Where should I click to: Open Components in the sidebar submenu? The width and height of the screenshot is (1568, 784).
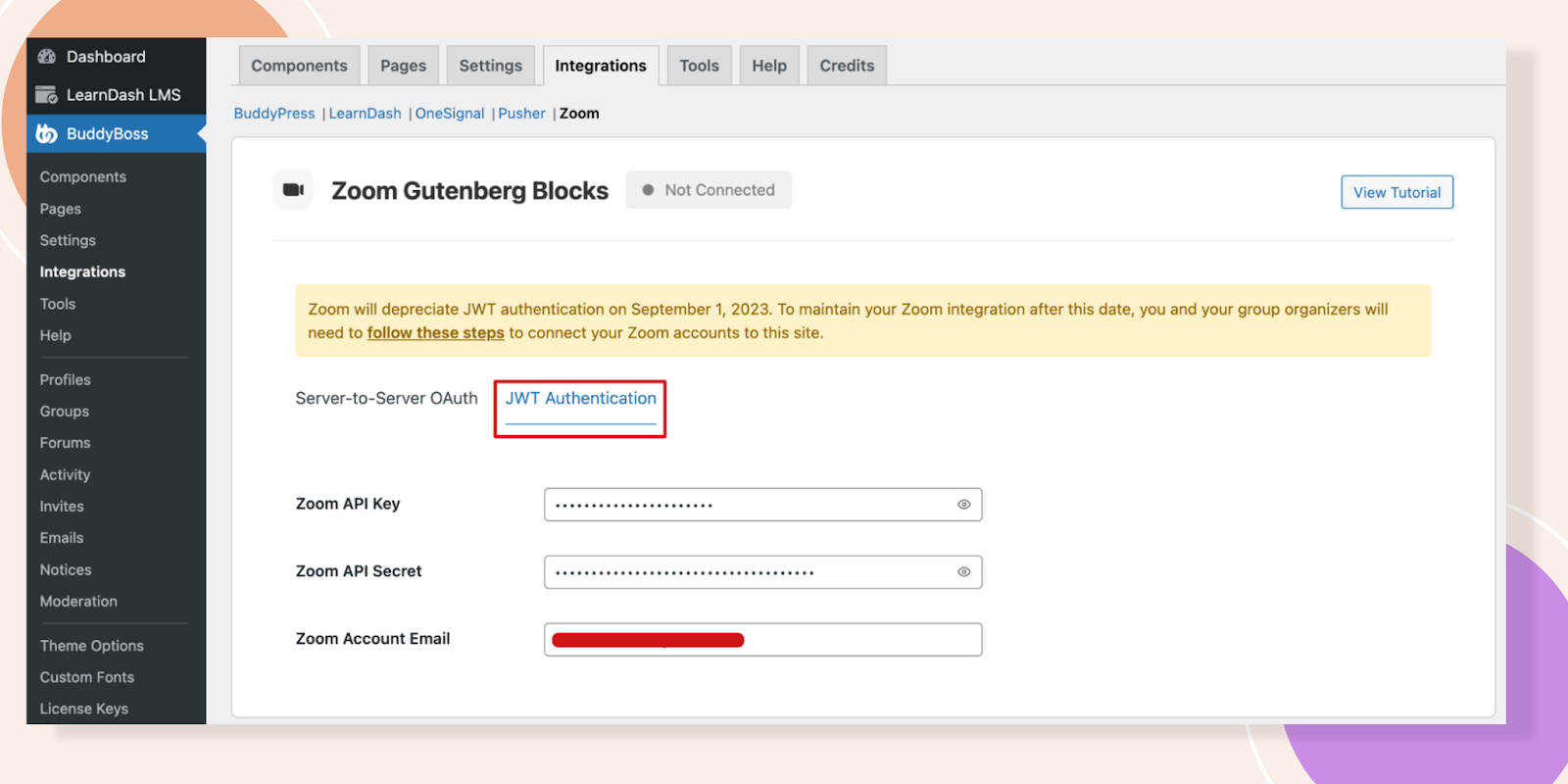[82, 177]
